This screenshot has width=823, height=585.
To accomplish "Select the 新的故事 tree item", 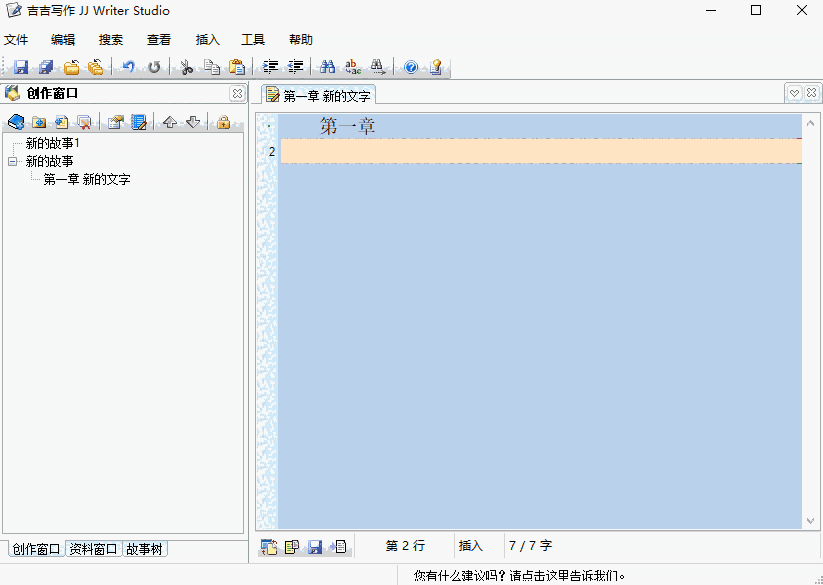I will 49,162.
